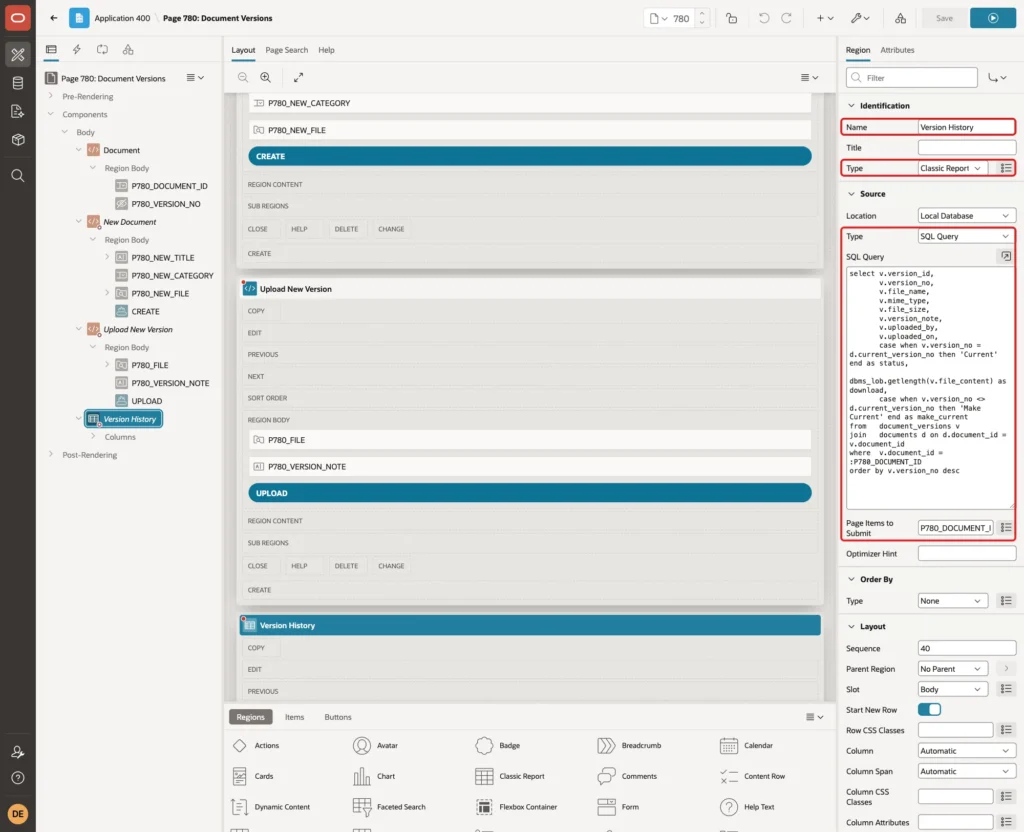Open the Slot Body dropdown
Image resolution: width=1024 pixels, height=832 pixels.
point(952,690)
